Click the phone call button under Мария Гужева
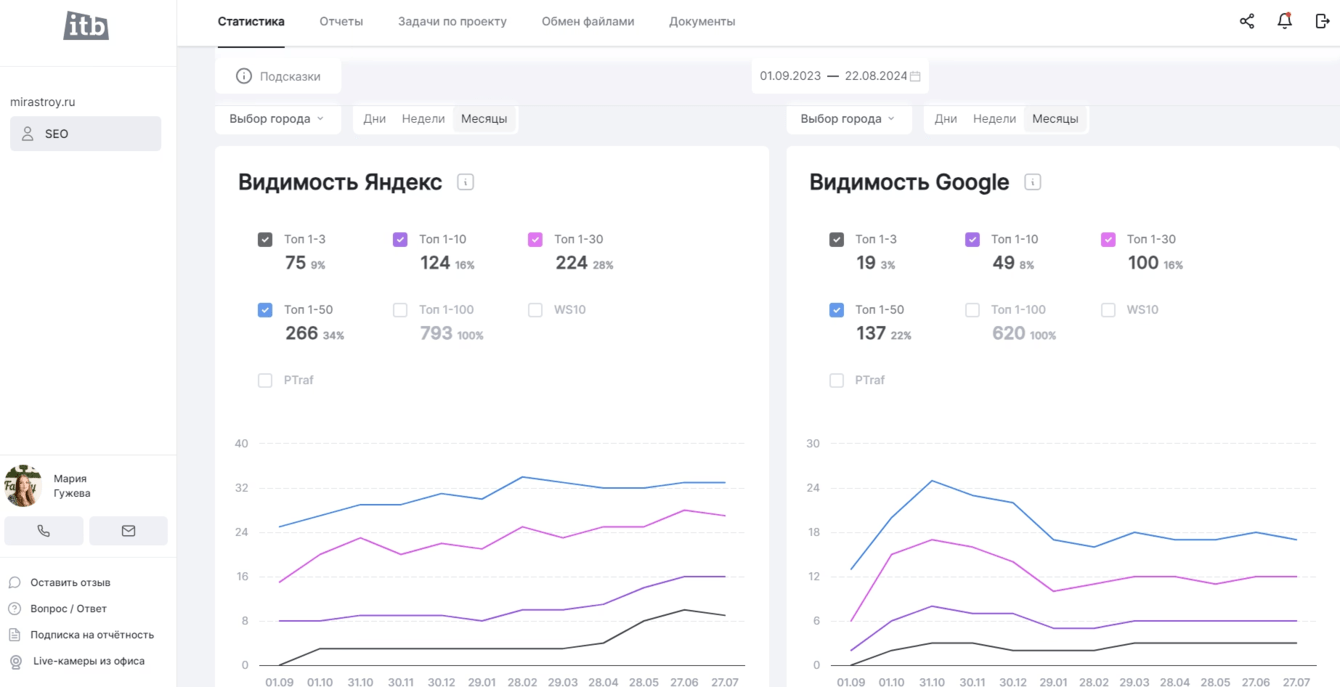 (44, 531)
